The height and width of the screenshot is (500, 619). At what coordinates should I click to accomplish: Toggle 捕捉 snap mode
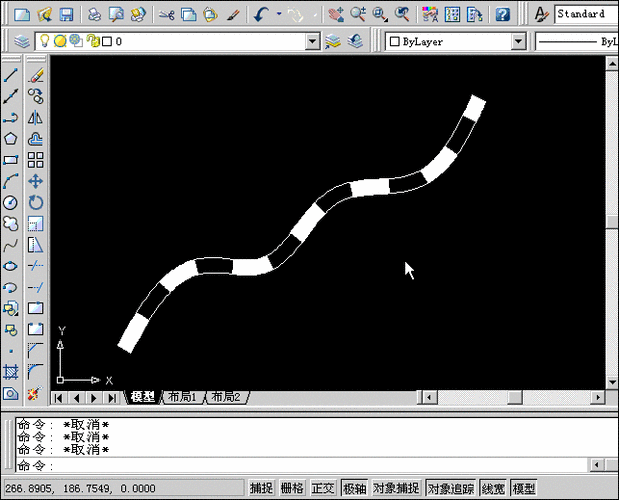(261, 488)
